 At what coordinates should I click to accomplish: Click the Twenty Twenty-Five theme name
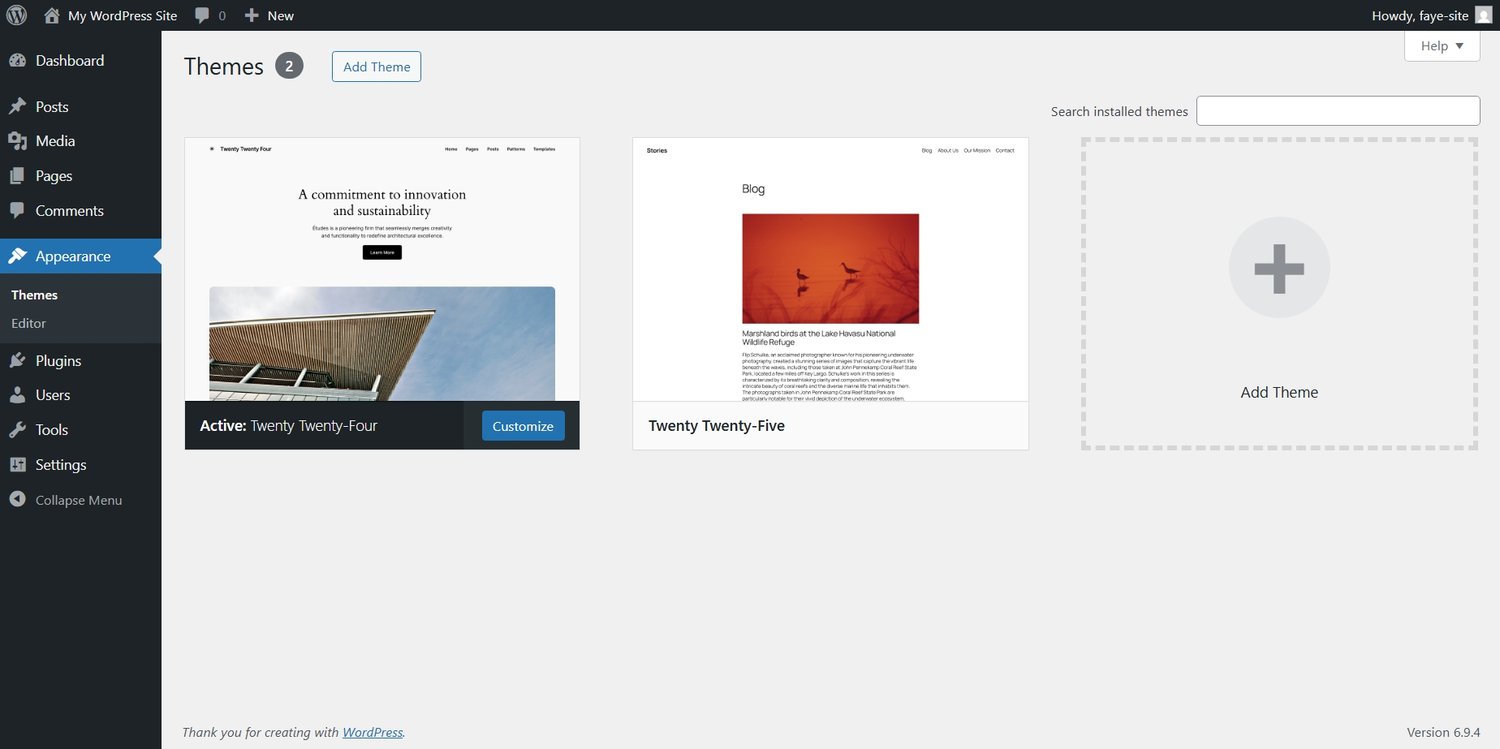pyautogui.click(x=716, y=426)
